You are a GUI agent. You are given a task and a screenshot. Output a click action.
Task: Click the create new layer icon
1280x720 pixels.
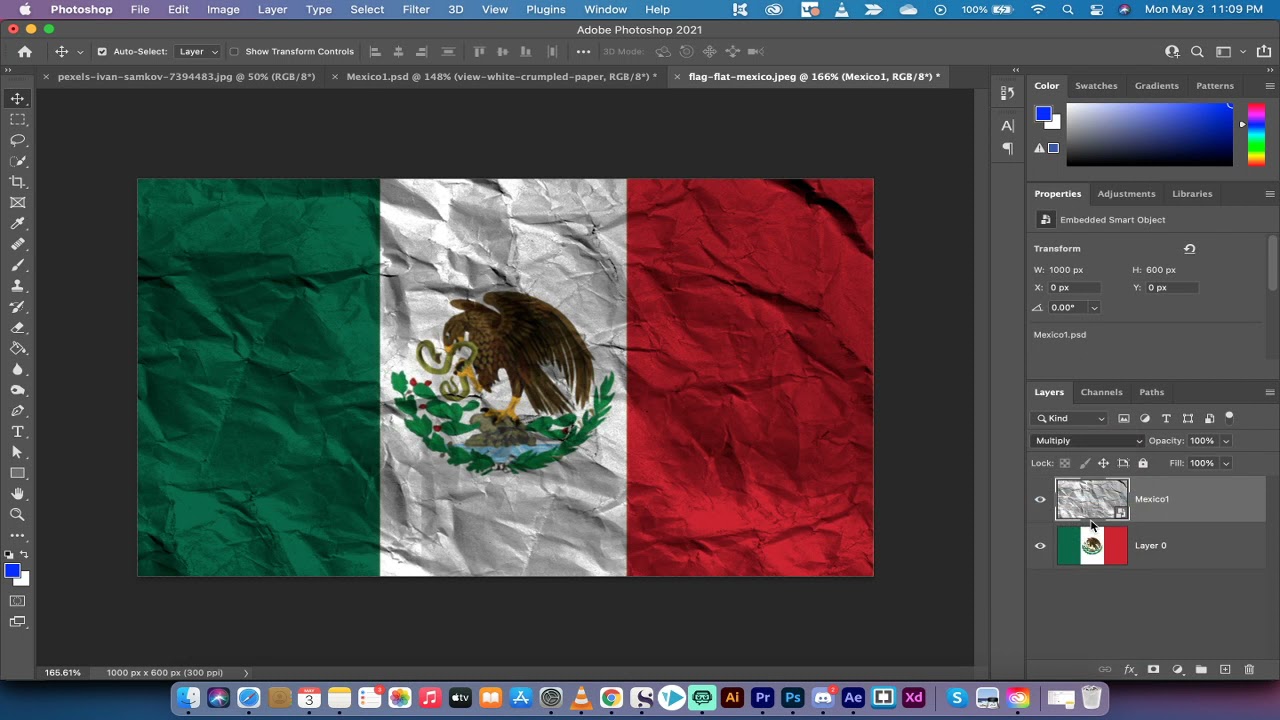coord(1225,670)
